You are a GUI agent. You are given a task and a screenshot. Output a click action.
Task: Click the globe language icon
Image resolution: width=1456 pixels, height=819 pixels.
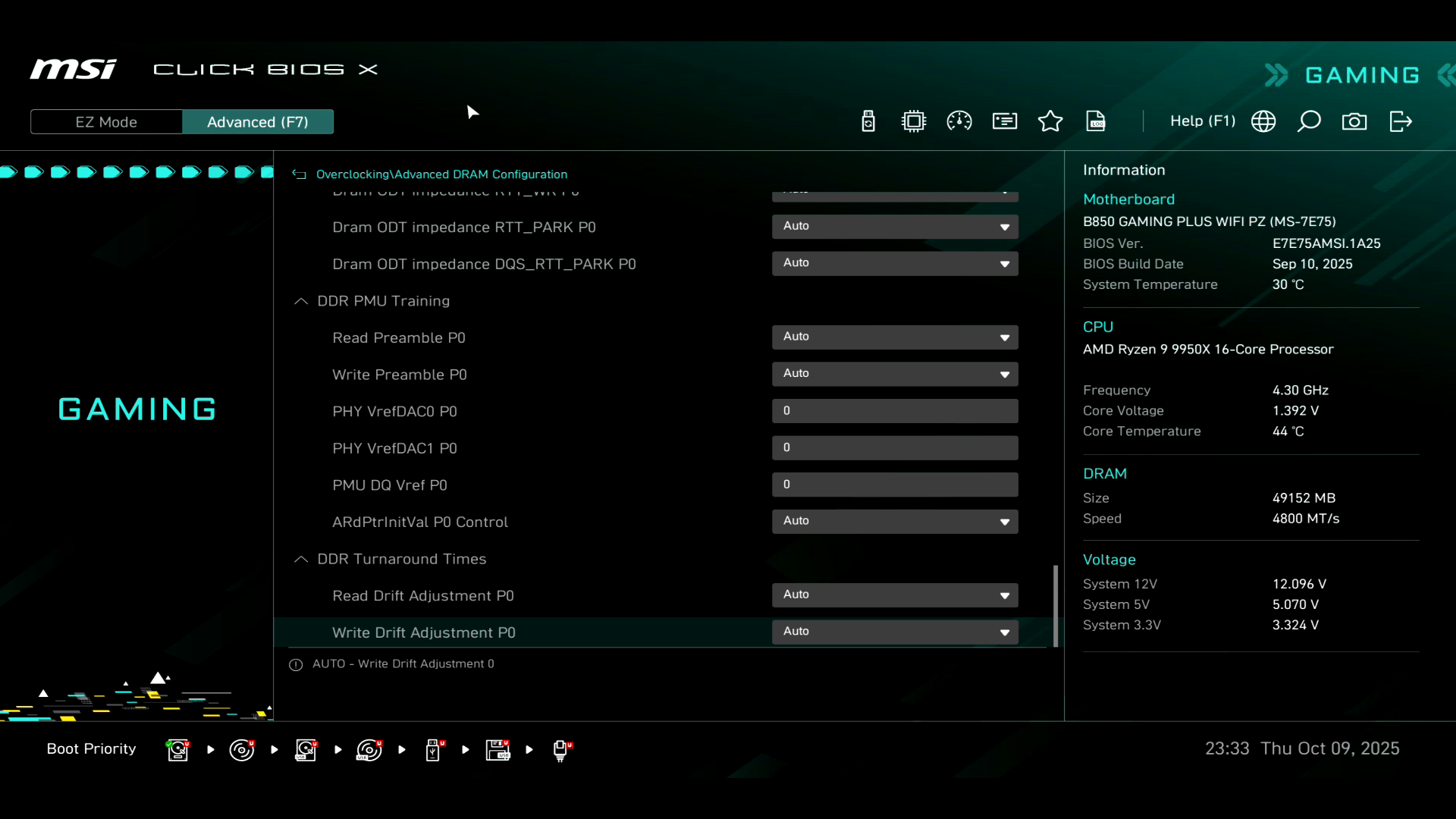coord(1263,121)
